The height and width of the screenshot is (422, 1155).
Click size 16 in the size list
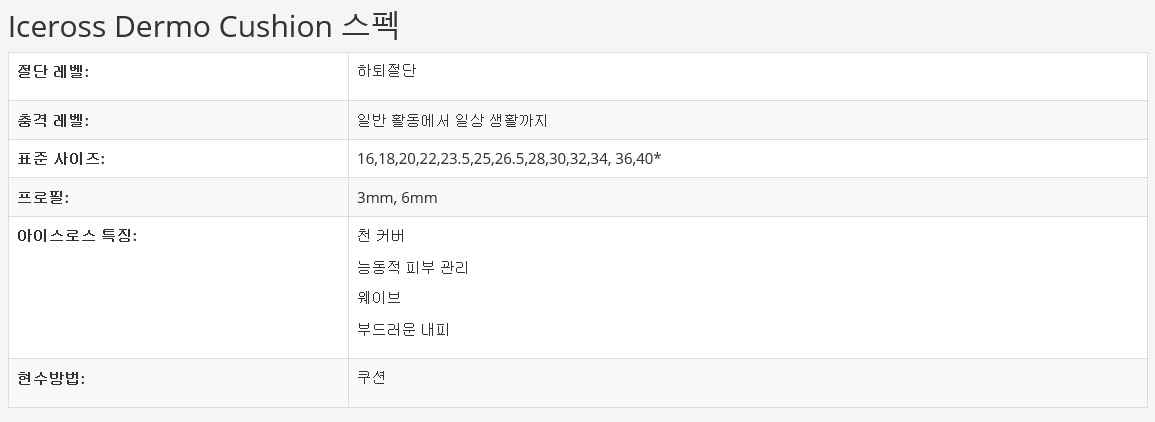pos(365,159)
